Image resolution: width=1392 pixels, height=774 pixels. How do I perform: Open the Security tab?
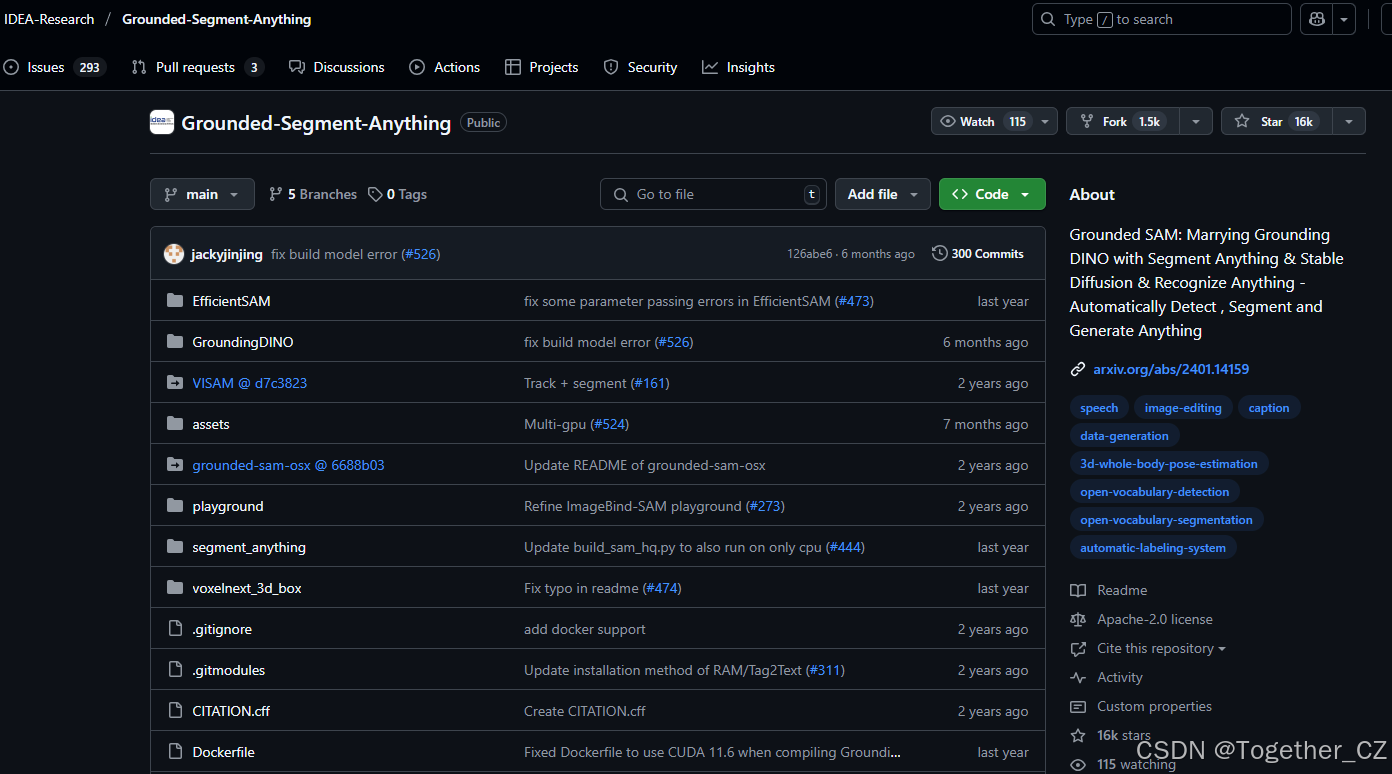[x=641, y=67]
